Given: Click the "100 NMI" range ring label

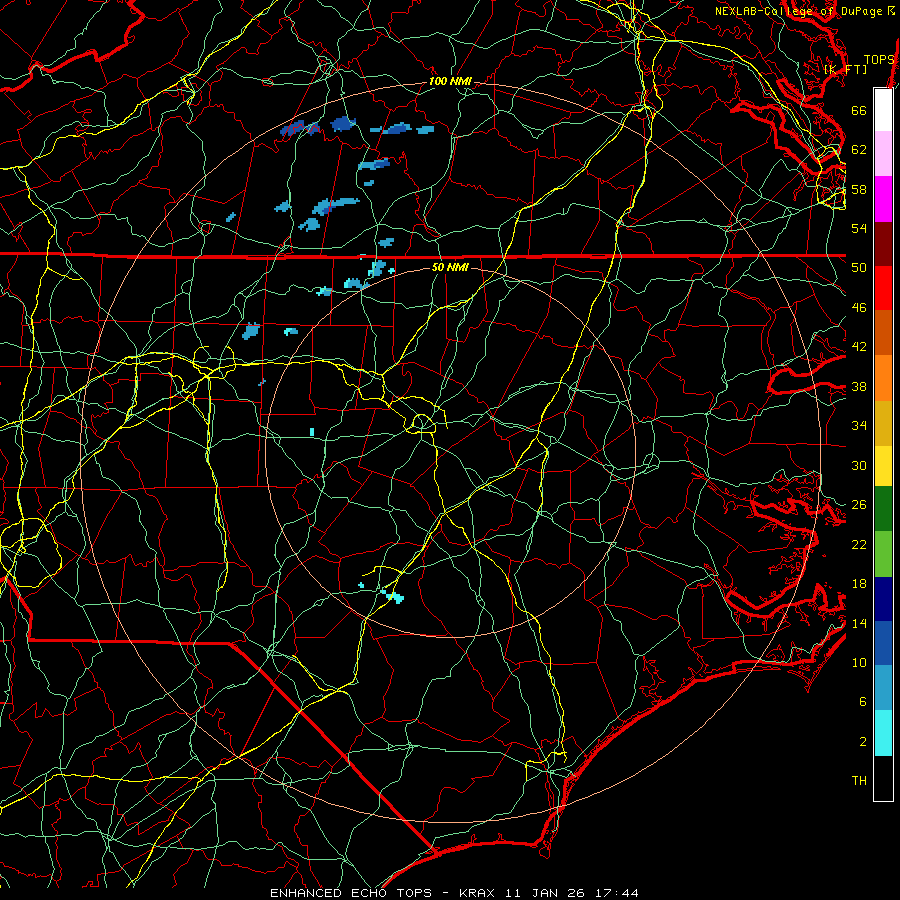Looking at the screenshot, I should pos(450,82).
